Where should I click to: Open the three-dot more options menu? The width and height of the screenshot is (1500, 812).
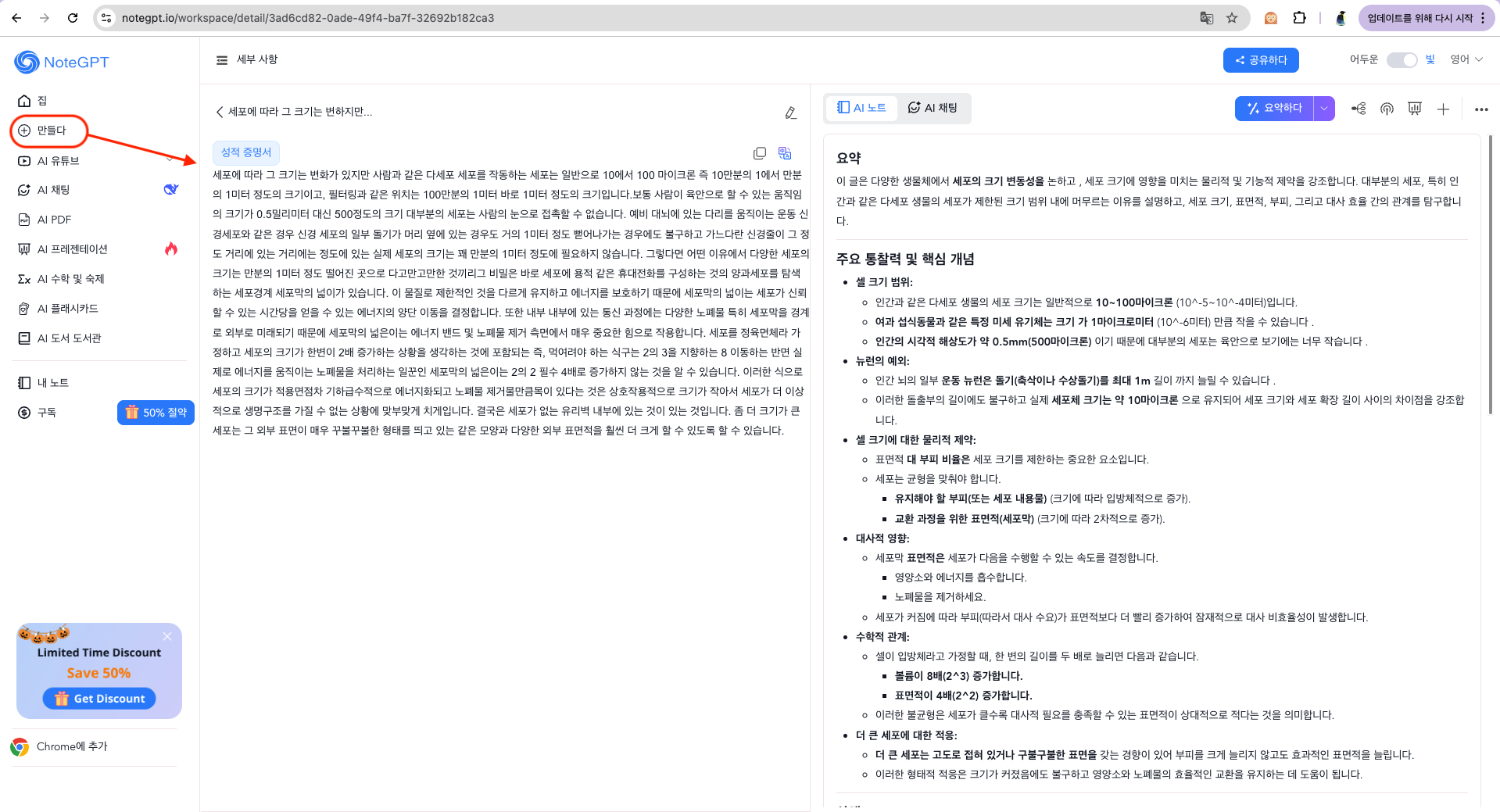1480,109
